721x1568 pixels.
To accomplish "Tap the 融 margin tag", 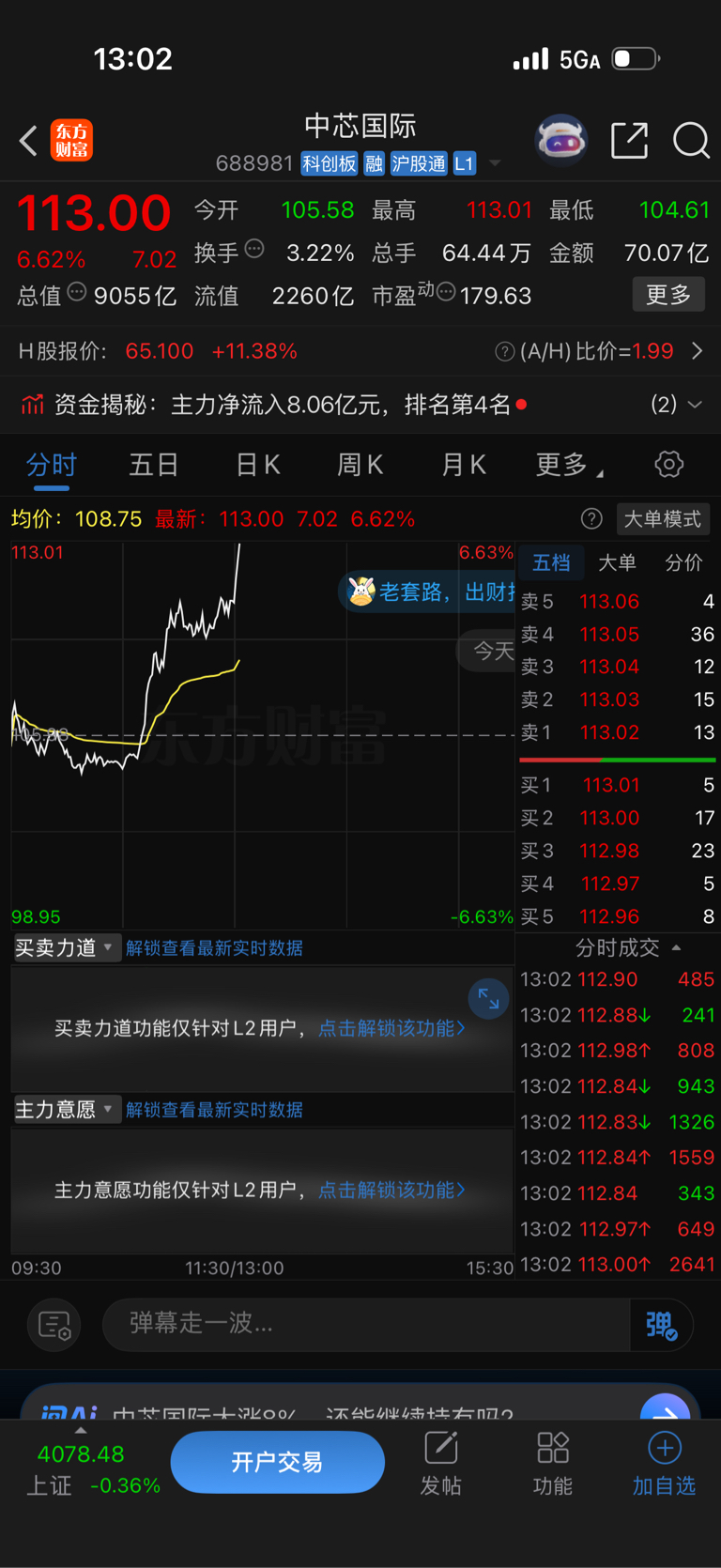I will point(375,163).
